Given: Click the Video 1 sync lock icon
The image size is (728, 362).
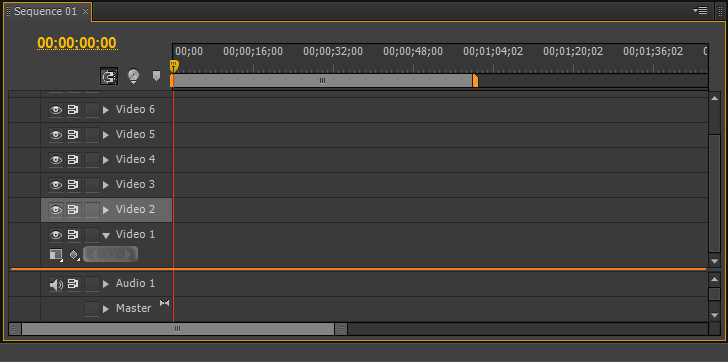Looking at the screenshot, I should click(73, 235).
